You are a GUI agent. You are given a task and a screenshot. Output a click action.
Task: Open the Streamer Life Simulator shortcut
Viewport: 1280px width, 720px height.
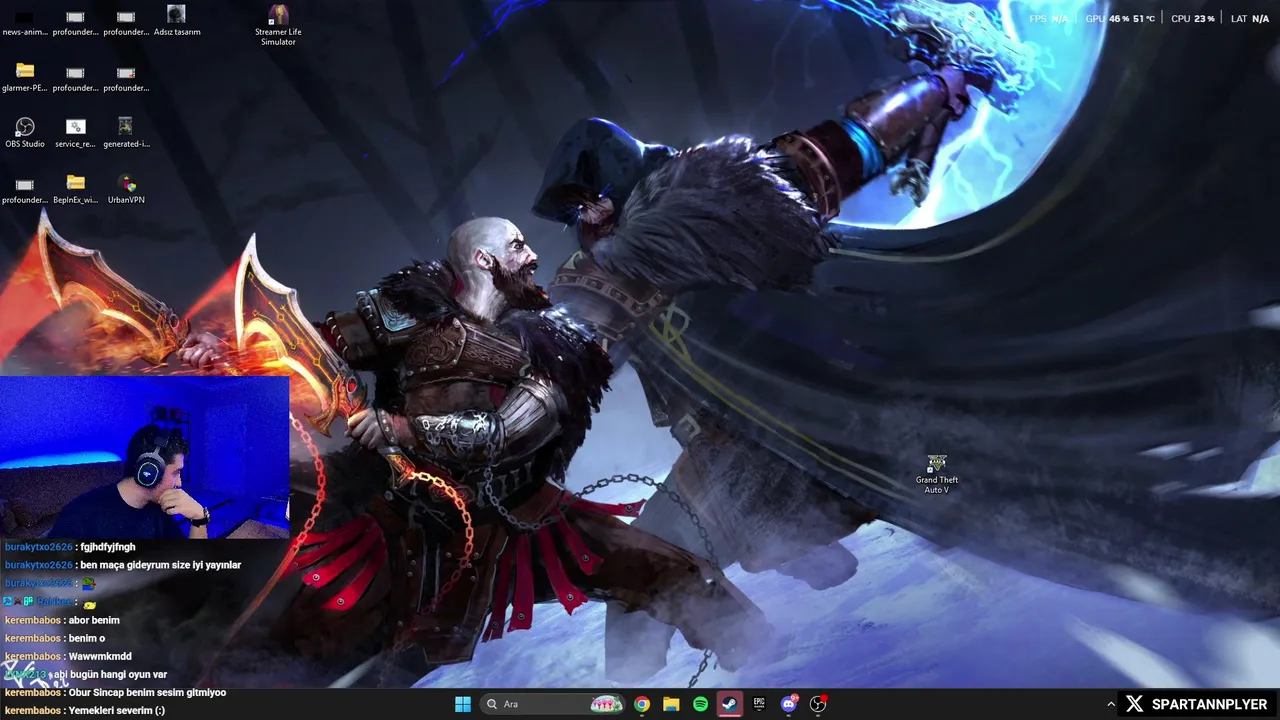click(x=278, y=25)
